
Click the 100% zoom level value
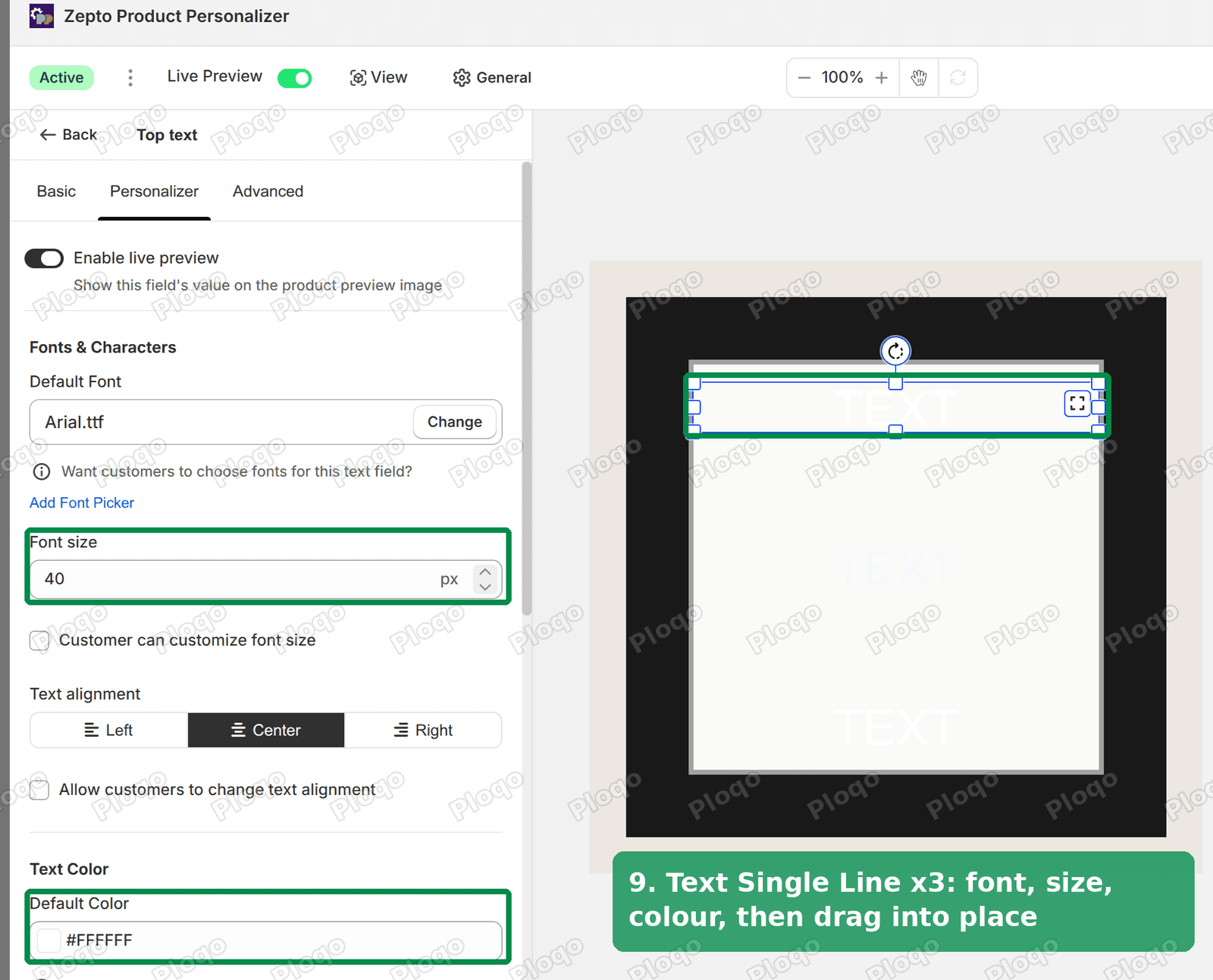[842, 77]
